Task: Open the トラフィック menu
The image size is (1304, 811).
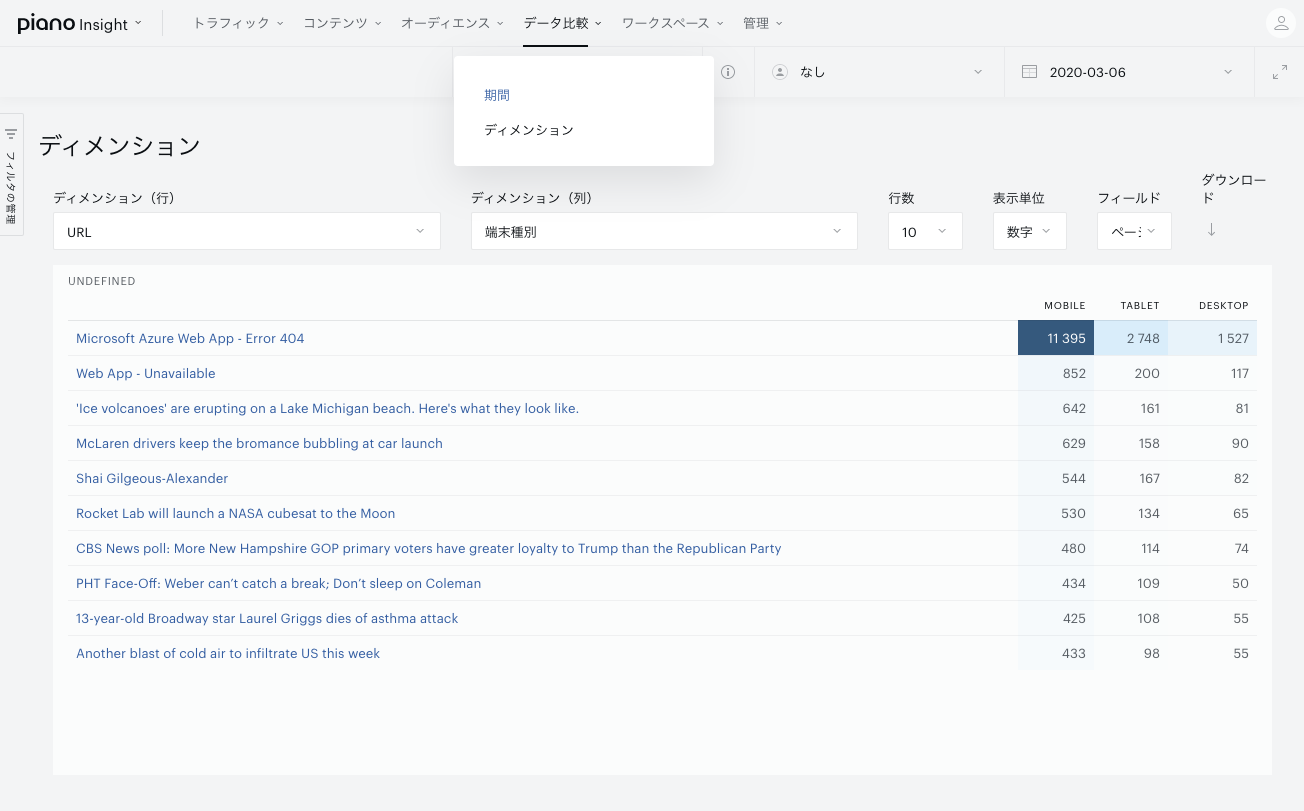Action: click(x=238, y=23)
